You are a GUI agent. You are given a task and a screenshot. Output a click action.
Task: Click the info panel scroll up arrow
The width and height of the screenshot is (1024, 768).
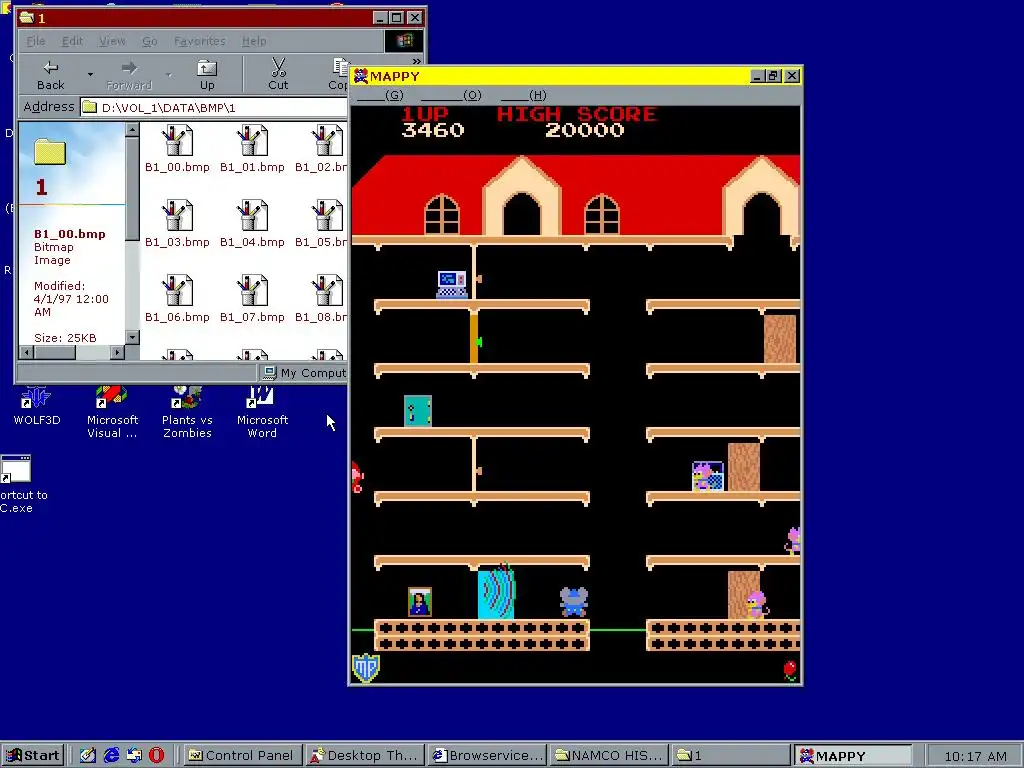[x=132, y=129]
